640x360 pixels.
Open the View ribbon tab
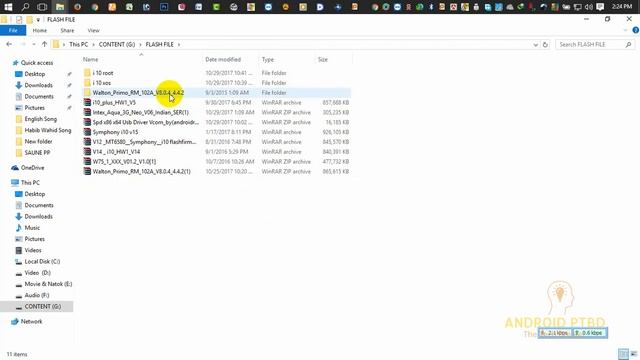coord(93,31)
